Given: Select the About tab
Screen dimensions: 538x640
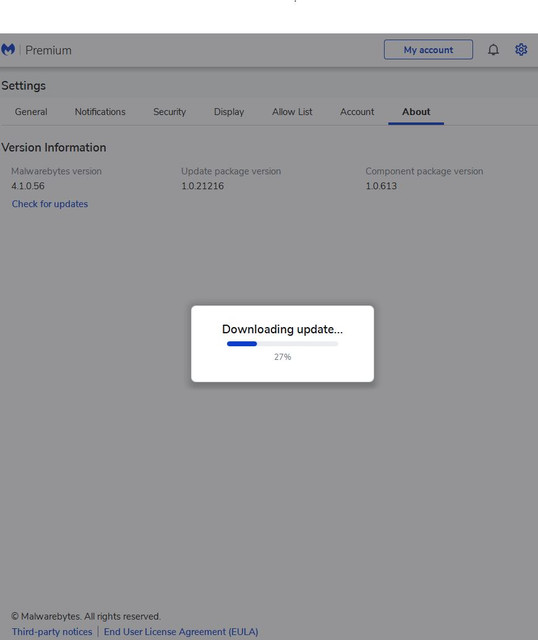Looking at the screenshot, I should [x=416, y=112].
